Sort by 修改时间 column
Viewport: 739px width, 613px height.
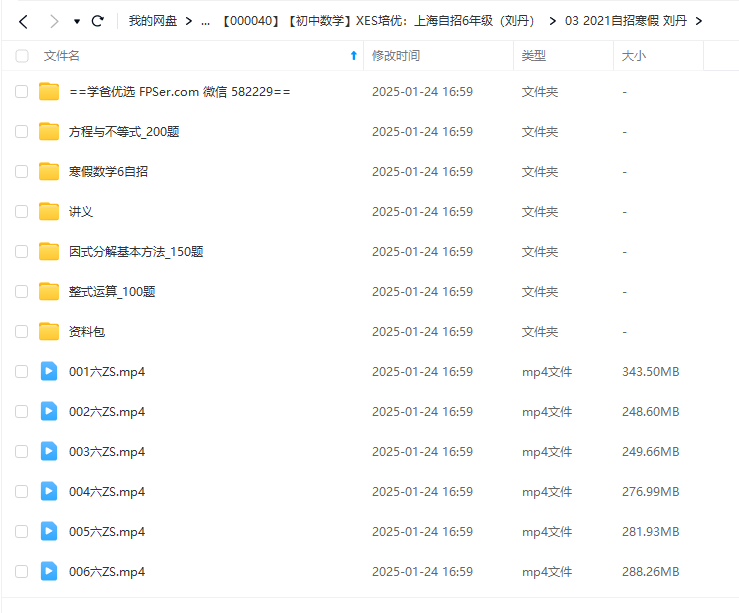pos(396,56)
